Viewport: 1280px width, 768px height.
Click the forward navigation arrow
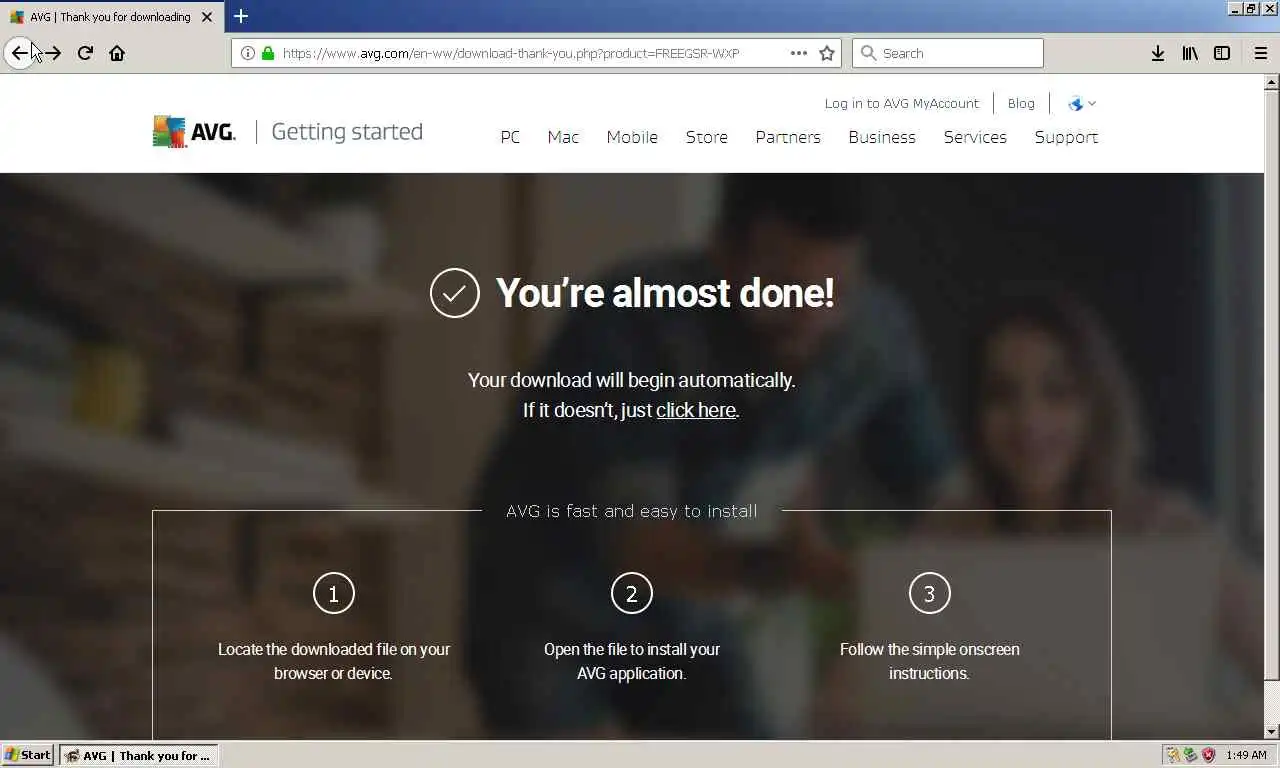(53, 53)
